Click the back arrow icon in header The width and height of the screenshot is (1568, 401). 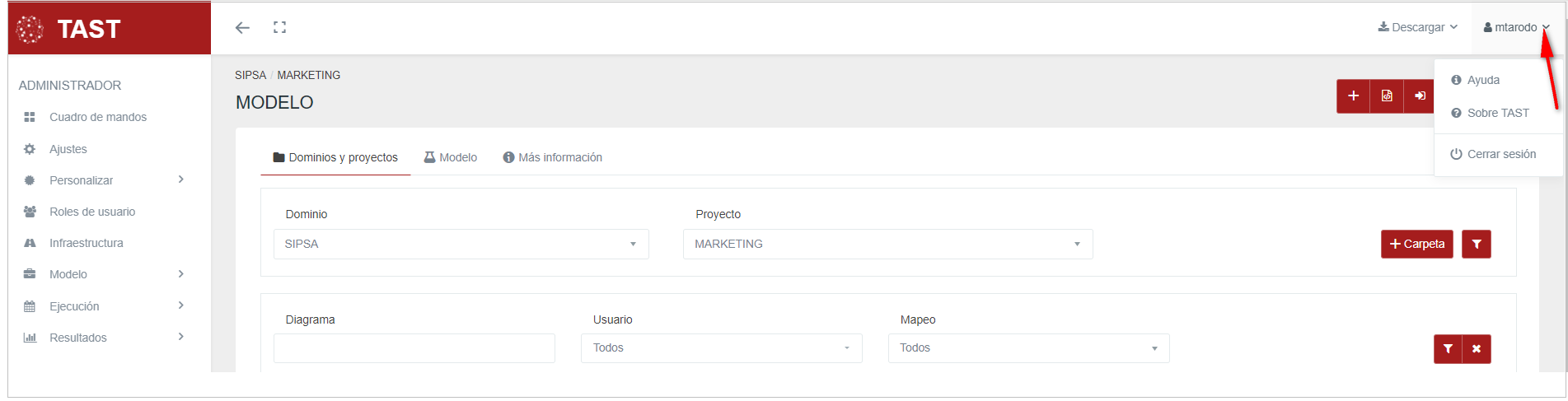point(242,28)
